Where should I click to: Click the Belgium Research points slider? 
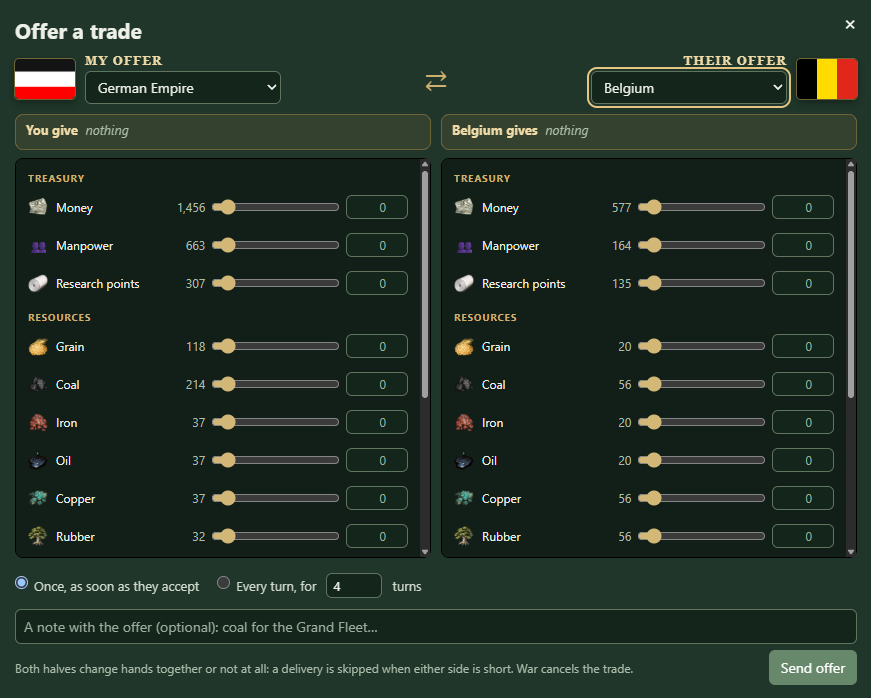tap(702, 283)
